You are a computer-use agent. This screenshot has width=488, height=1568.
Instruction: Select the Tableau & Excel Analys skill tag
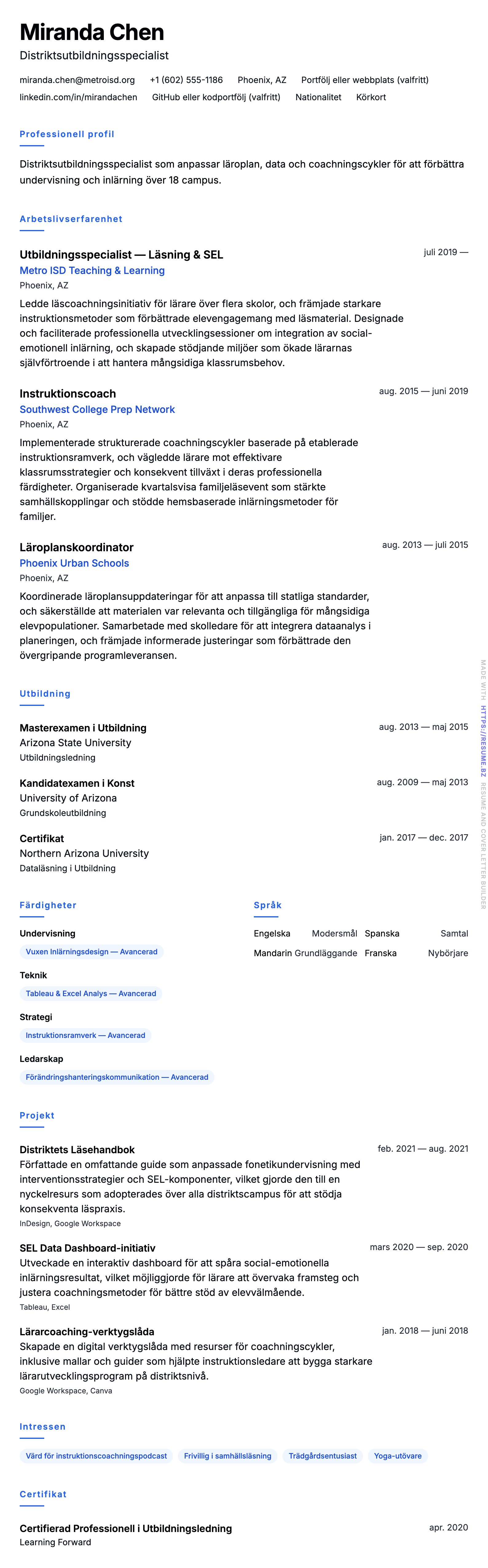coord(91,993)
